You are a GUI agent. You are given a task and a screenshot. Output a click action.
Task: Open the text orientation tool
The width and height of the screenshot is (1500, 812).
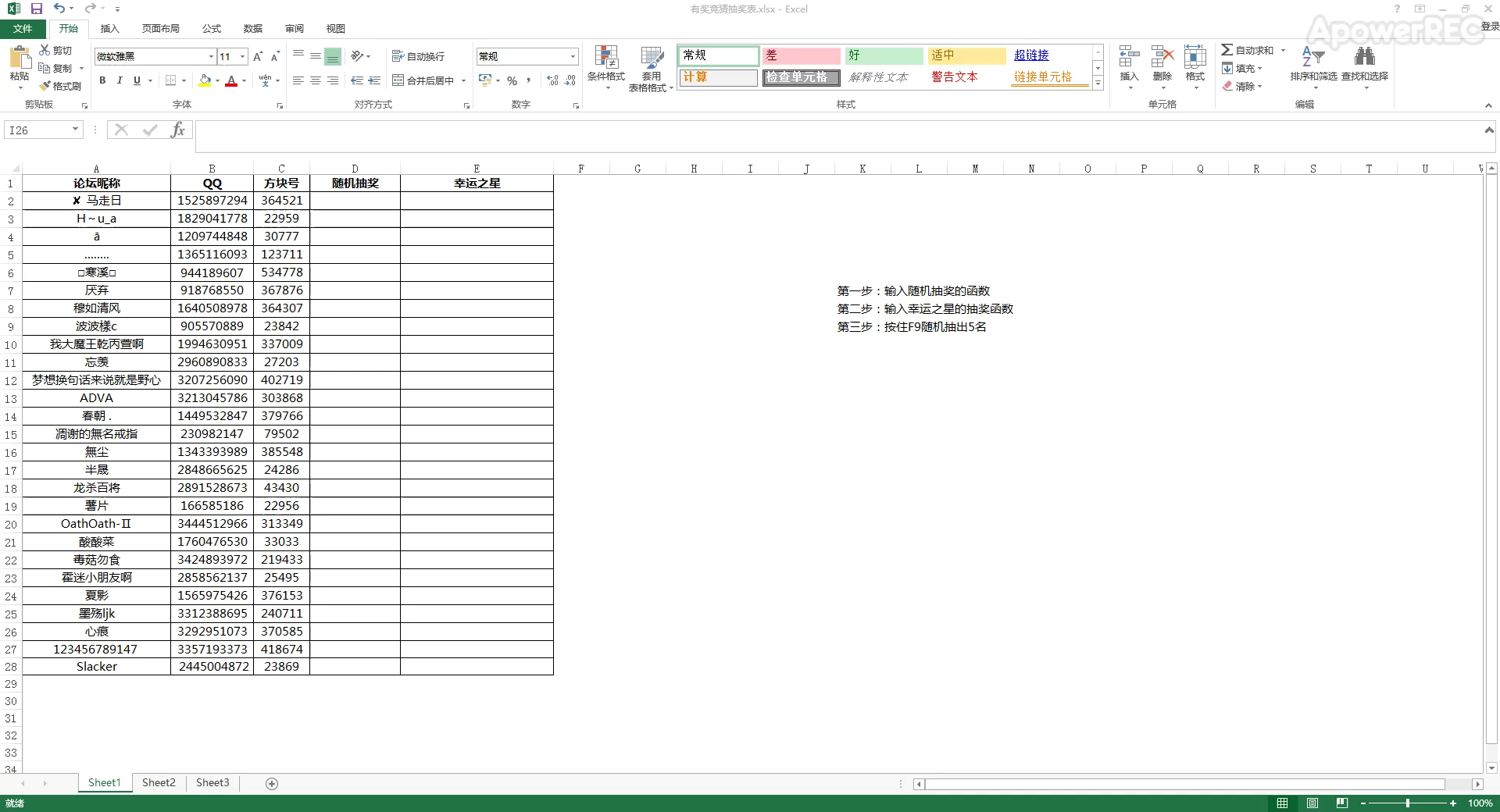[x=358, y=56]
